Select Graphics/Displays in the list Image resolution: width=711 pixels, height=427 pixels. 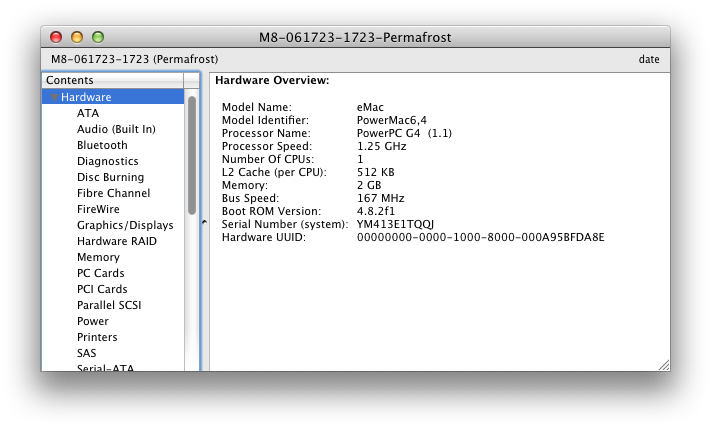tap(125, 225)
